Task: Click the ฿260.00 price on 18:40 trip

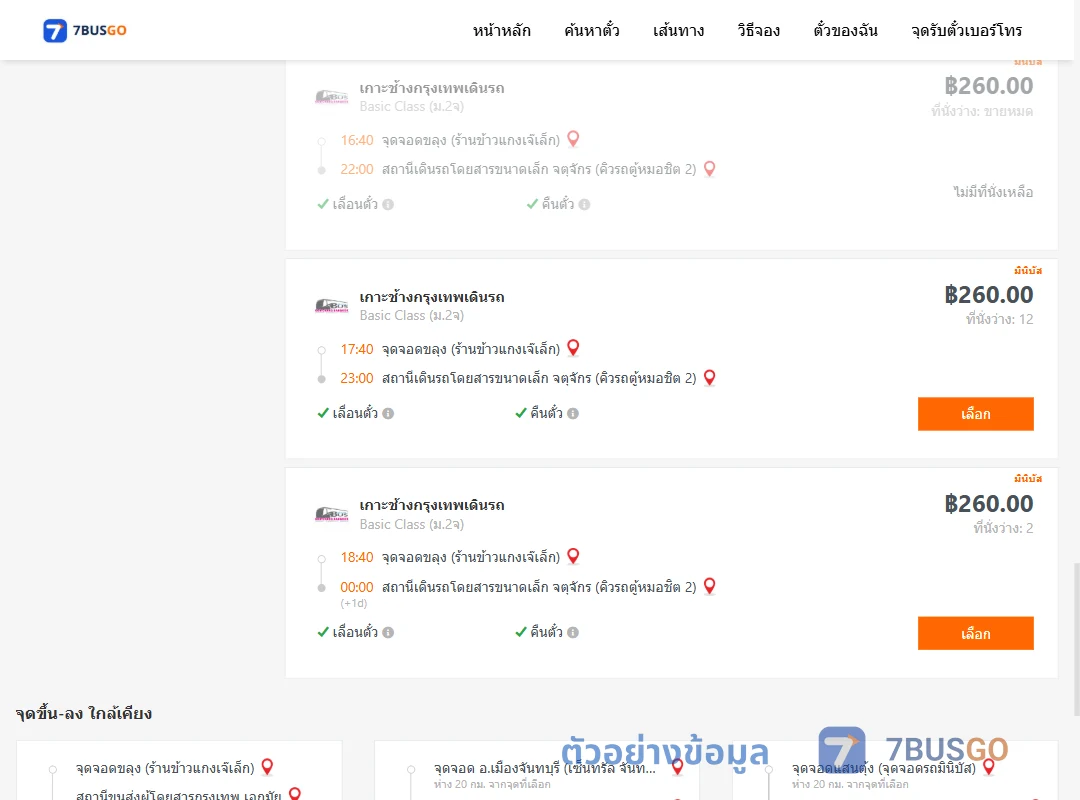Action: click(x=988, y=504)
